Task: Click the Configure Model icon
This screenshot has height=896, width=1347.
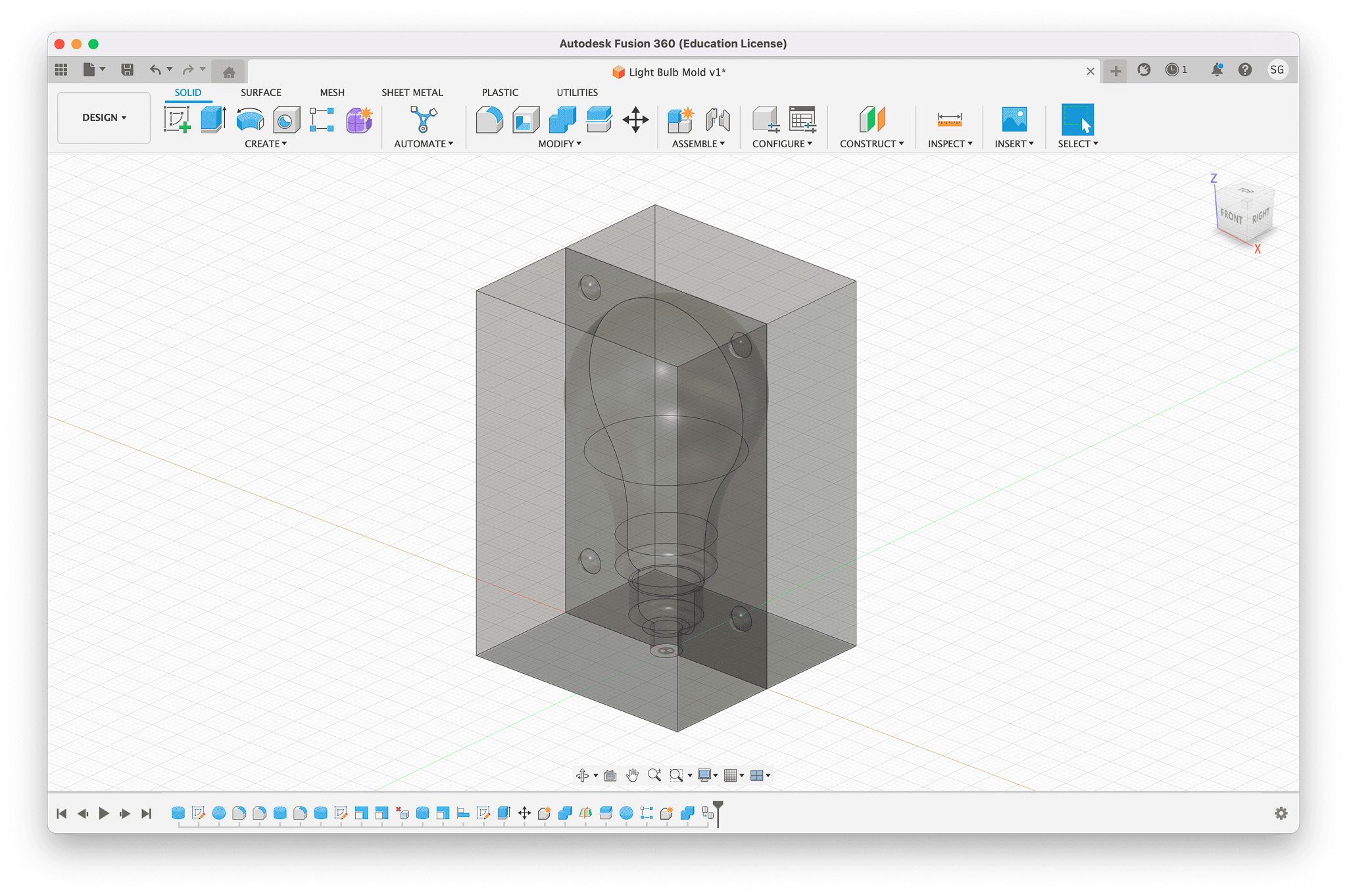Action: coord(766,120)
